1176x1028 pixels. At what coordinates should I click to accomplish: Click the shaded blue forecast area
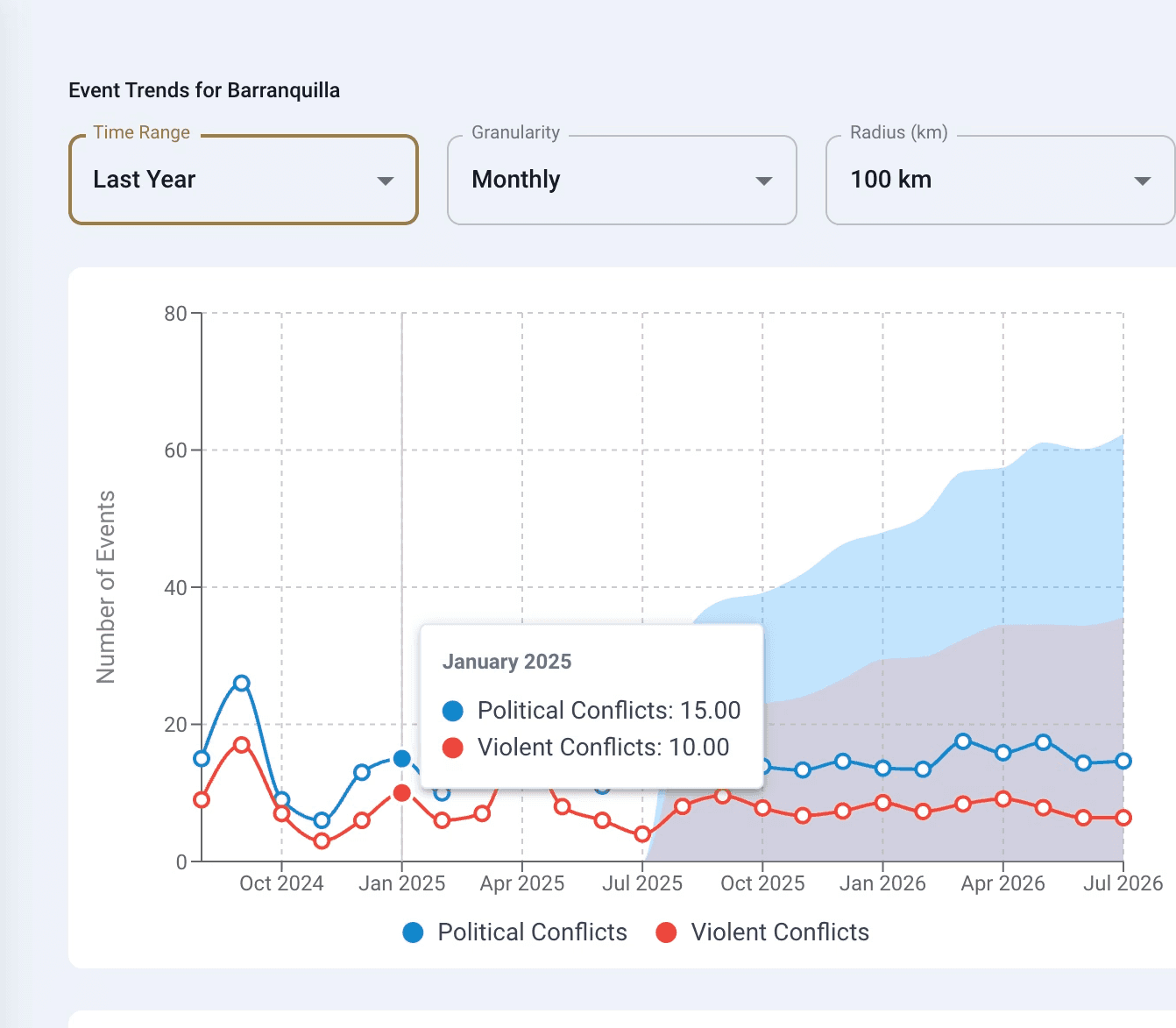pyautogui.click(x=964, y=526)
